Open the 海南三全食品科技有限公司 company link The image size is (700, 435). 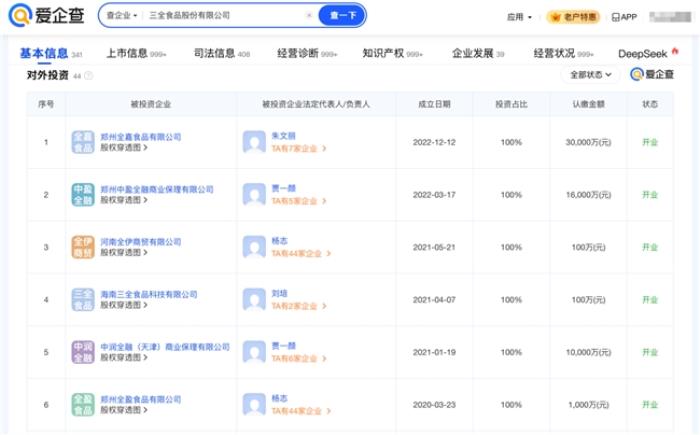point(149,294)
